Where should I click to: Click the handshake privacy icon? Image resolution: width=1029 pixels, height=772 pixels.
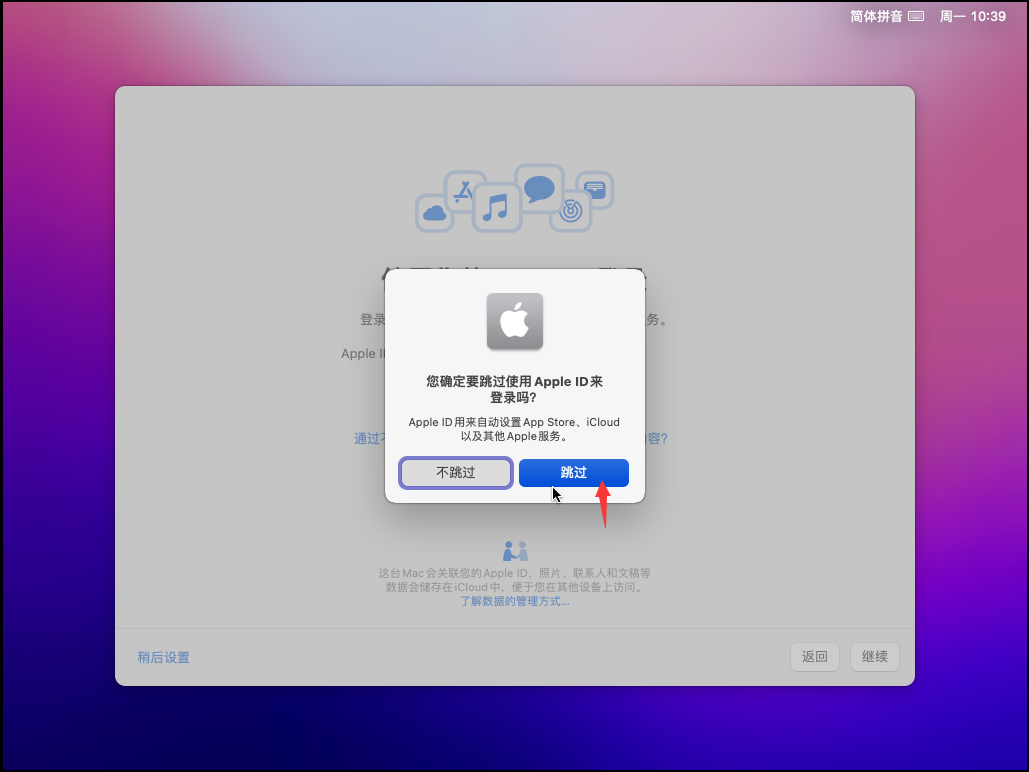coord(515,551)
